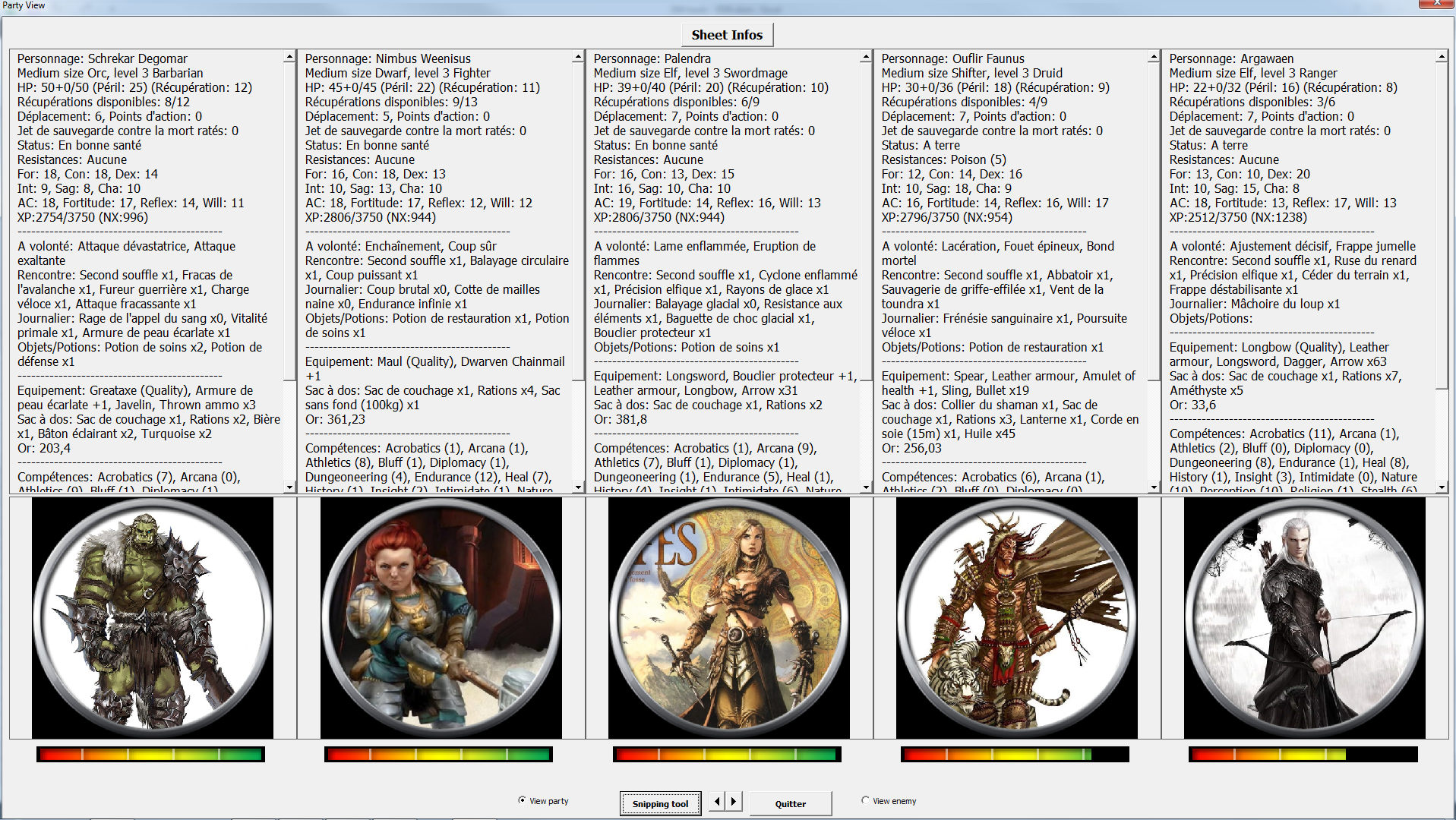This screenshot has height=820, width=1456.
Task: Click 'XP:2754/3750 (NX:996)' value
Action: point(83,217)
